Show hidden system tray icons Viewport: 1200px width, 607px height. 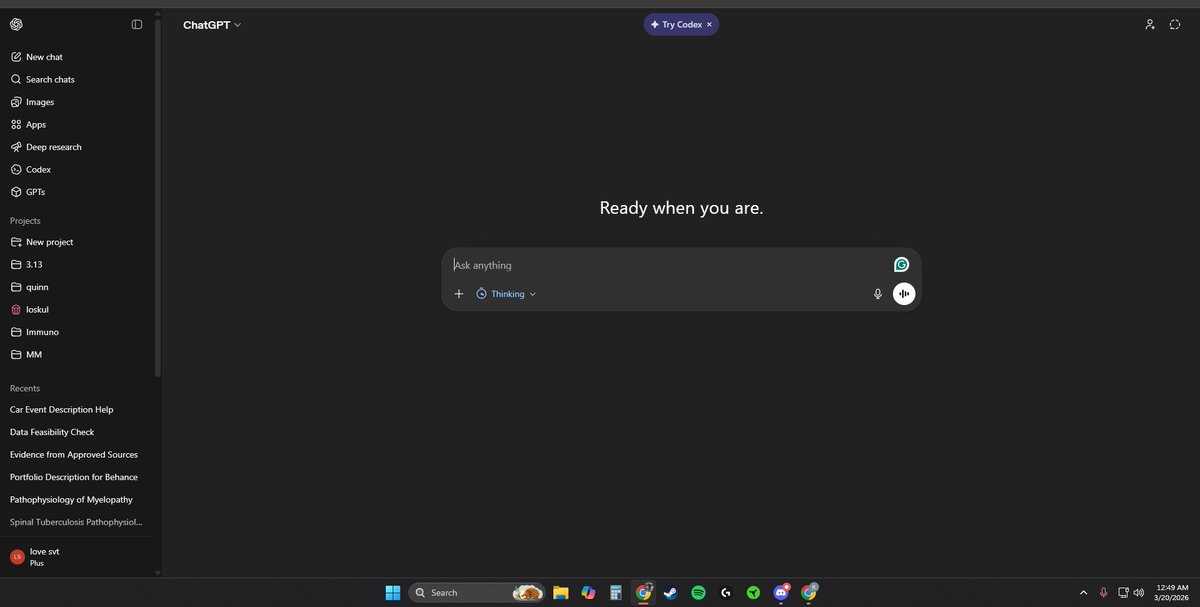tap(1083, 592)
